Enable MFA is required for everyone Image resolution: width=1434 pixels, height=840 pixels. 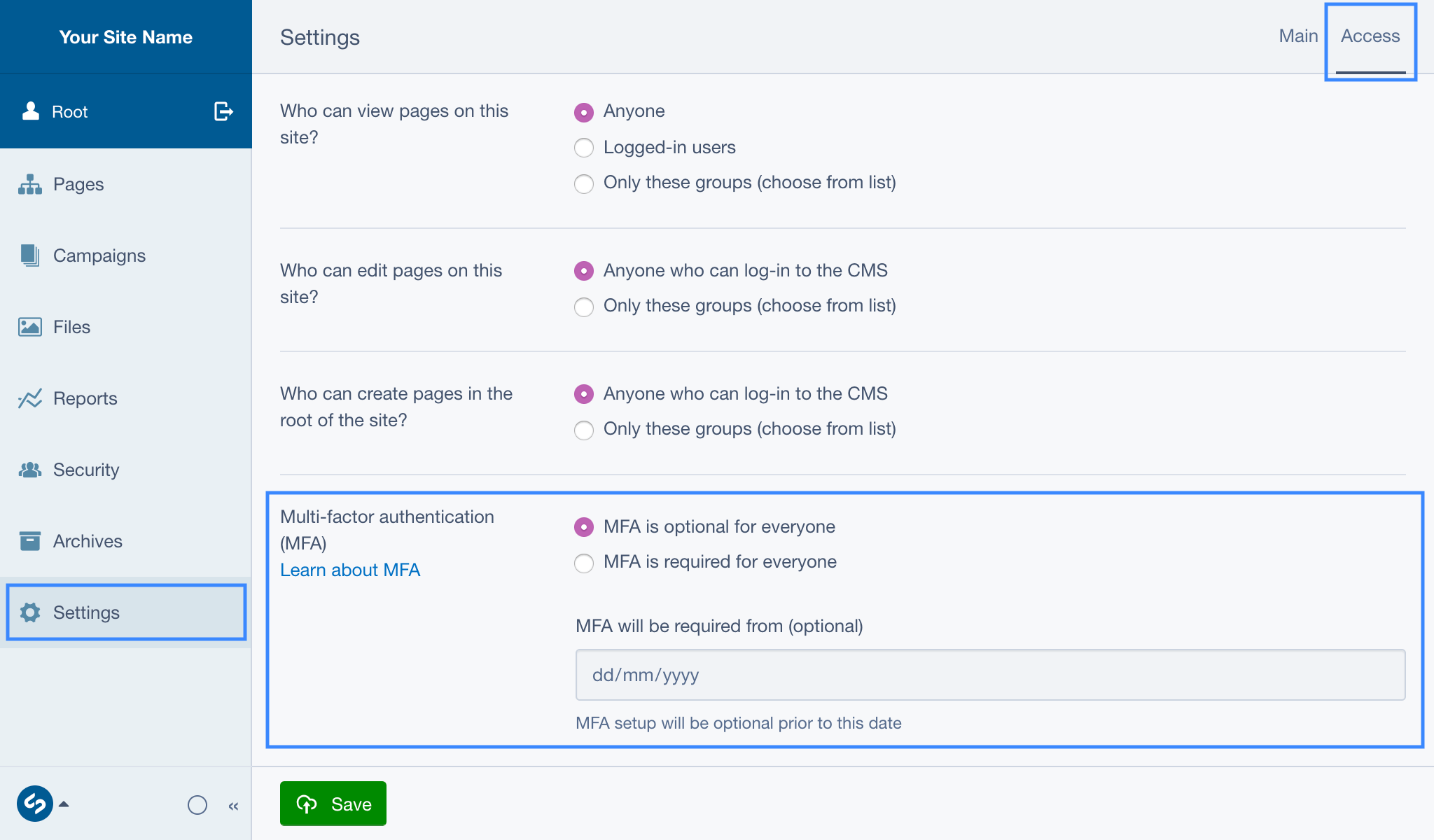click(x=583, y=563)
